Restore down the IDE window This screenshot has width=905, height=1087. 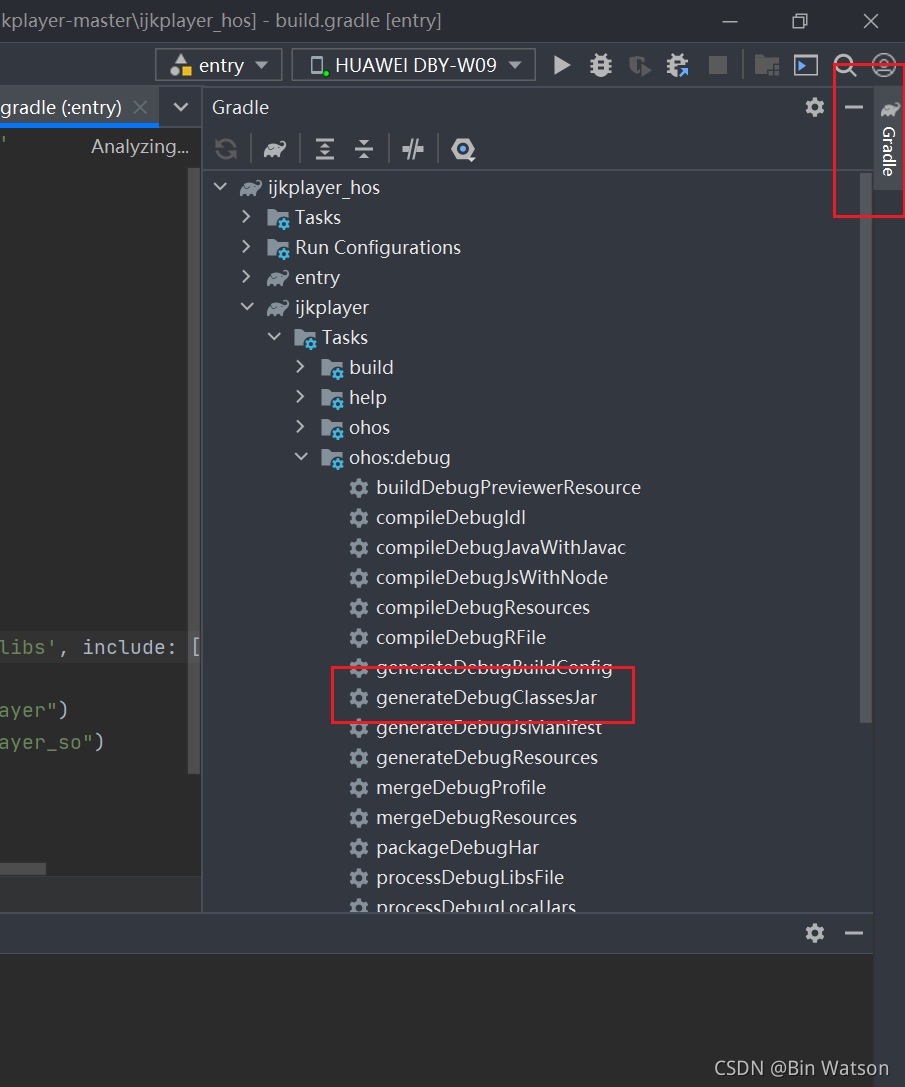pos(800,21)
